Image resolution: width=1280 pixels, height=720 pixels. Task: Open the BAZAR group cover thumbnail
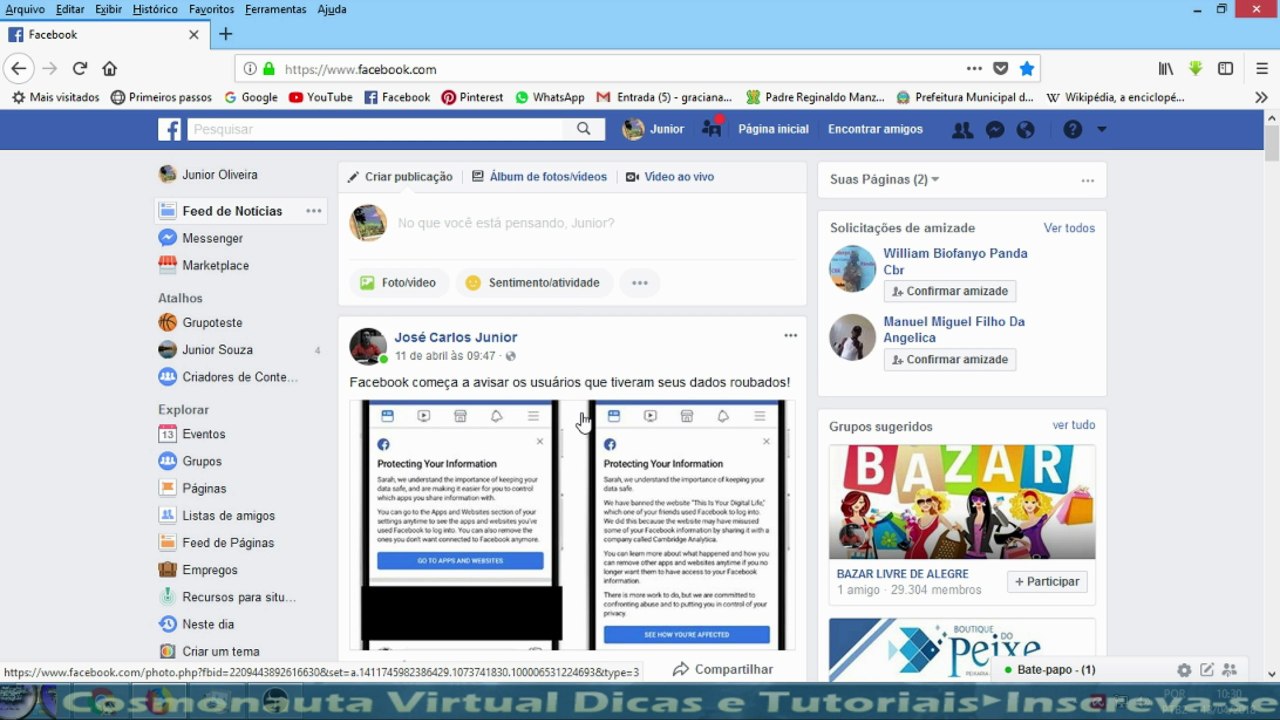(962, 502)
